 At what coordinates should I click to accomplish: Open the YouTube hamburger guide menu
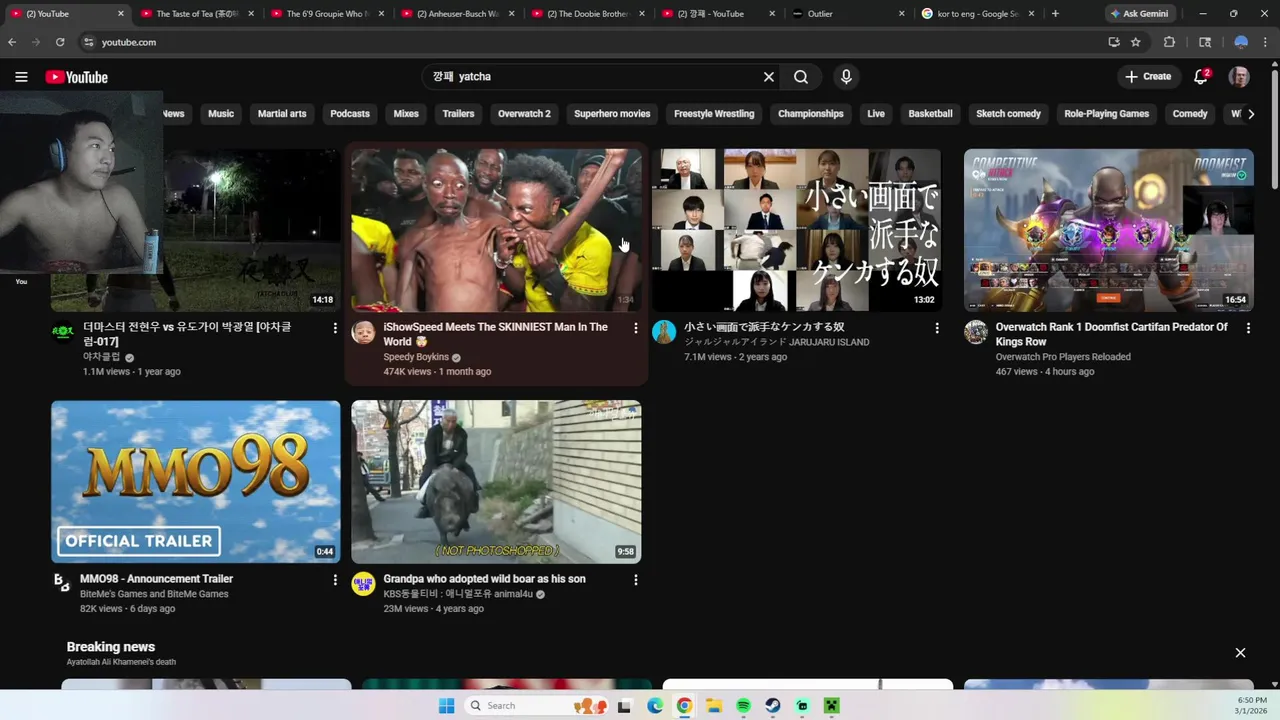point(21,77)
